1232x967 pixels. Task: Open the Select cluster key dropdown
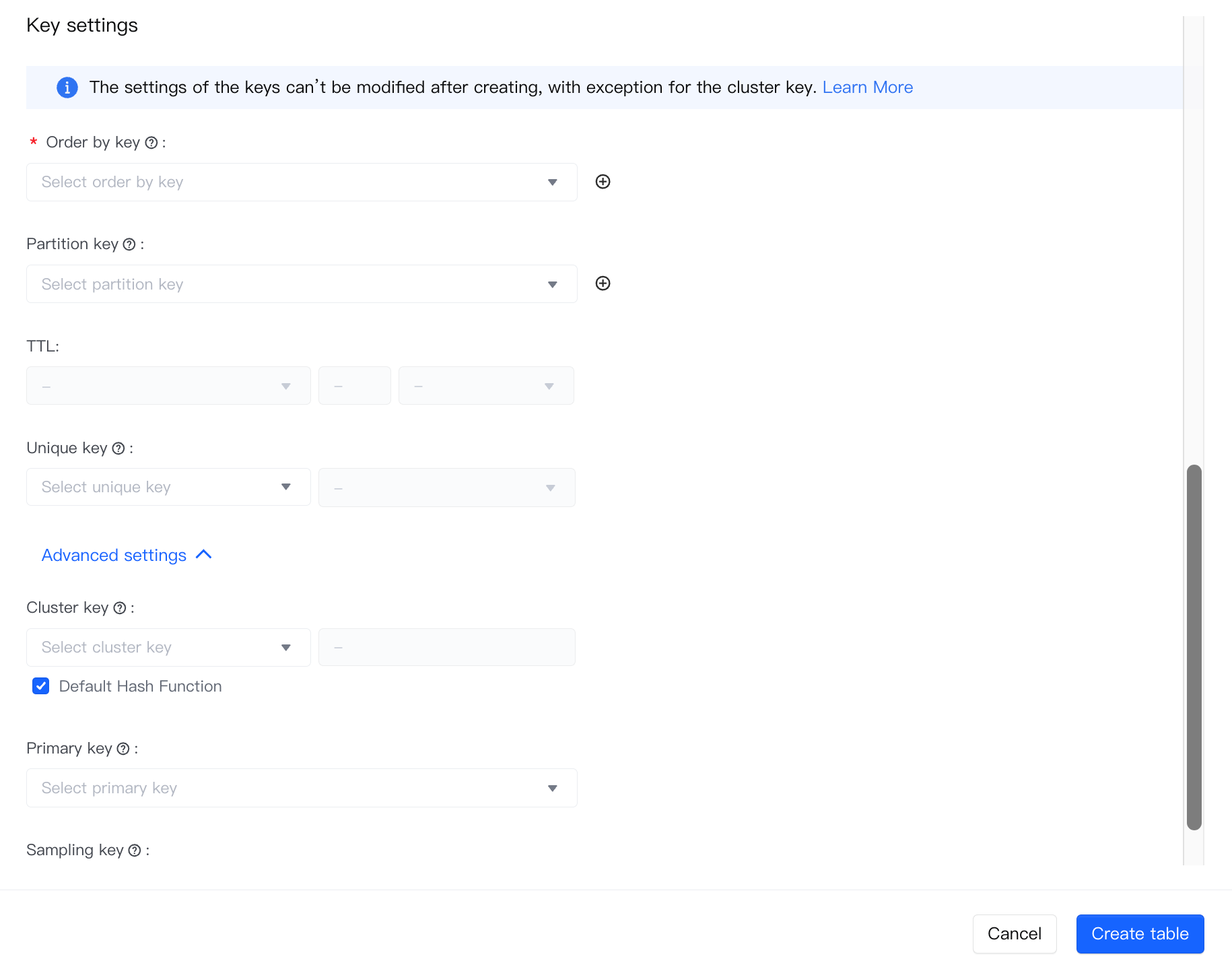168,647
